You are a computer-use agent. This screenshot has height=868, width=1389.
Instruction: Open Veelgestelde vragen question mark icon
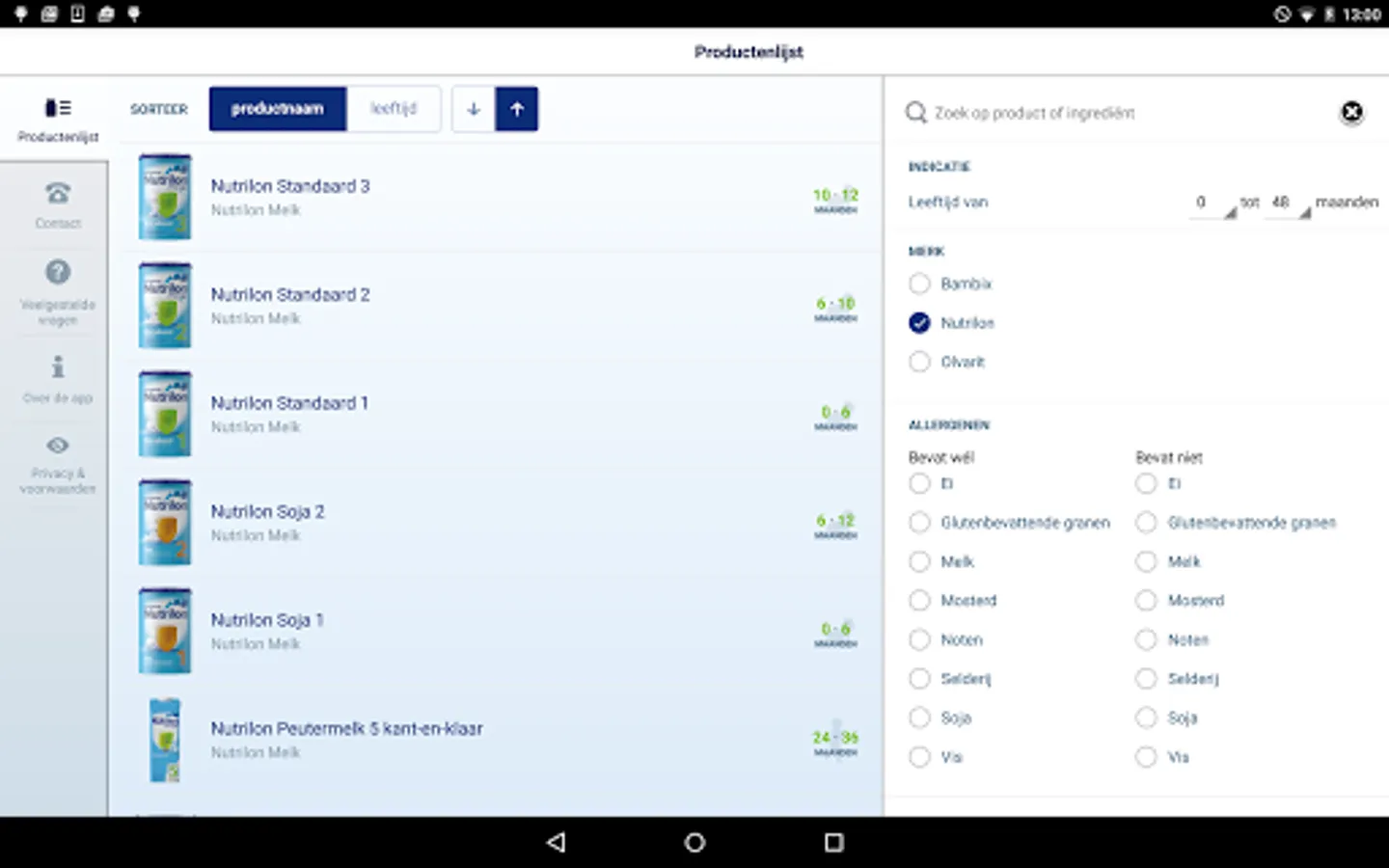point(58,272)
